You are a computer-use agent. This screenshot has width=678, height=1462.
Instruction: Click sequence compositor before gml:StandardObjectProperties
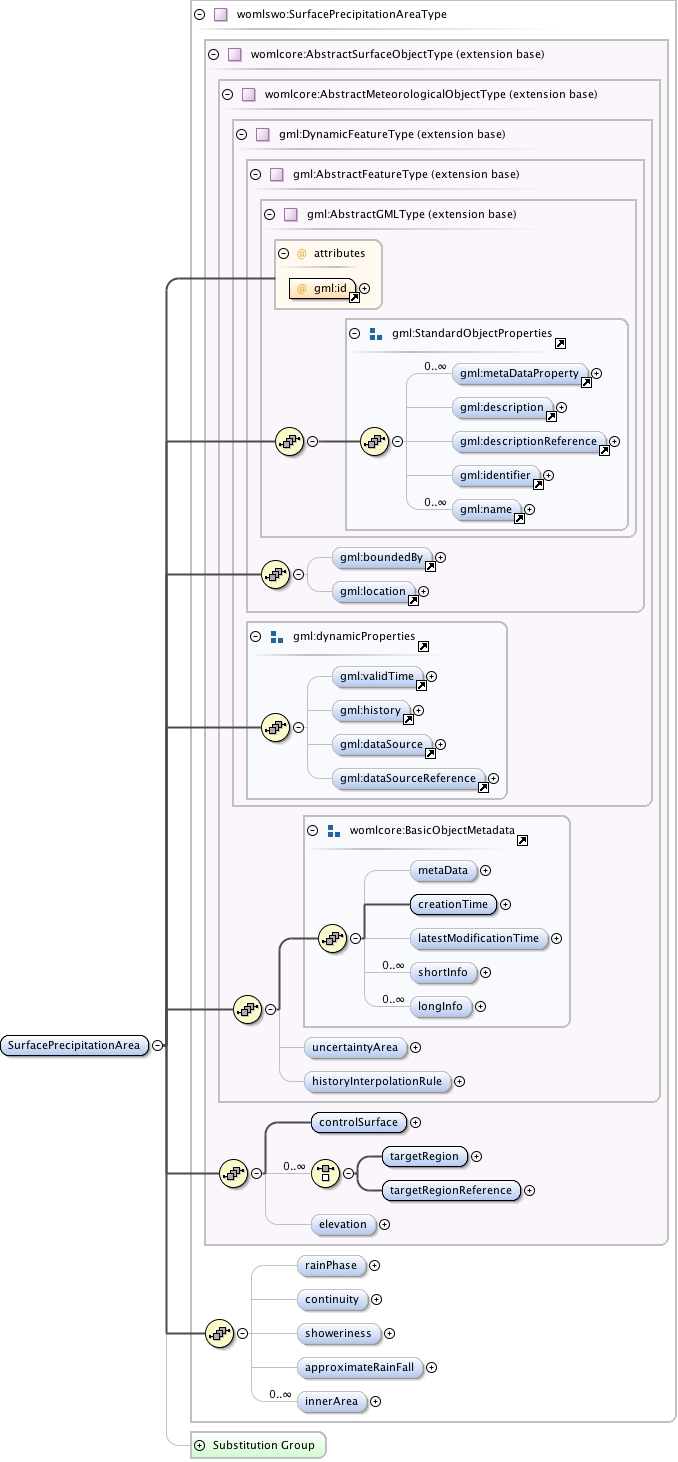(x=290, y=441)
